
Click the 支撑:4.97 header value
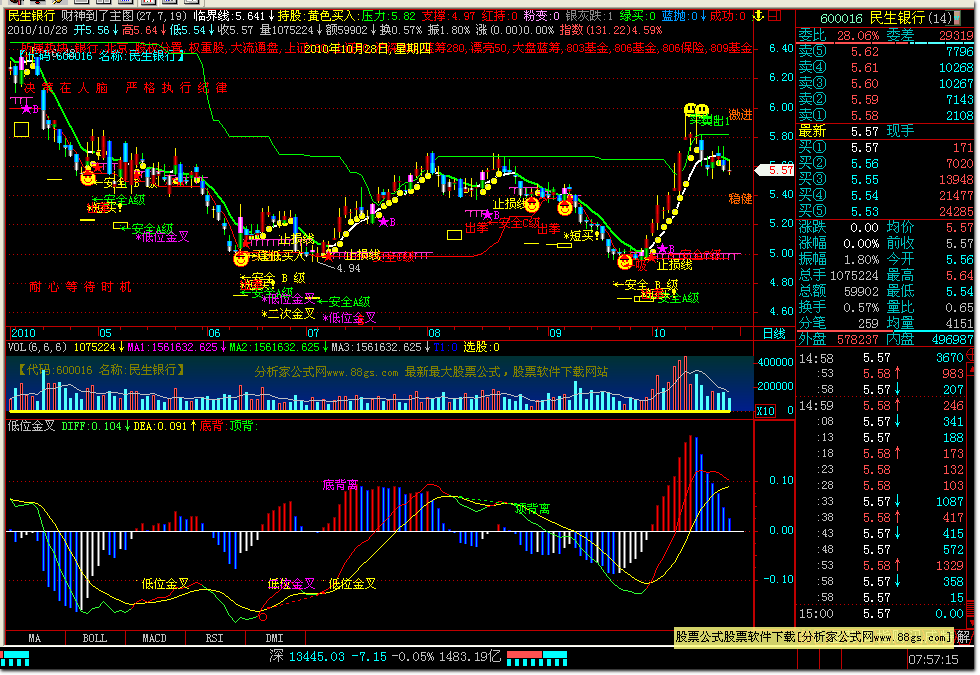[449, 16]
